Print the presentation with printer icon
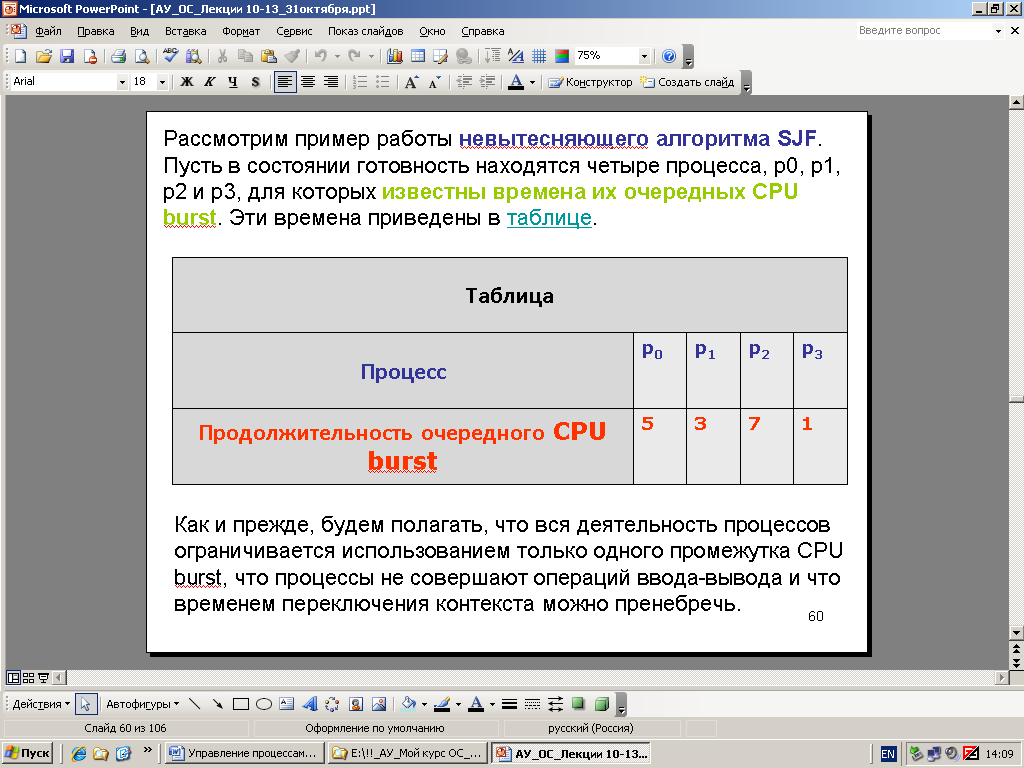This screenshot has height=768, width=1024. pyautogui.click(x=118, y=56)
